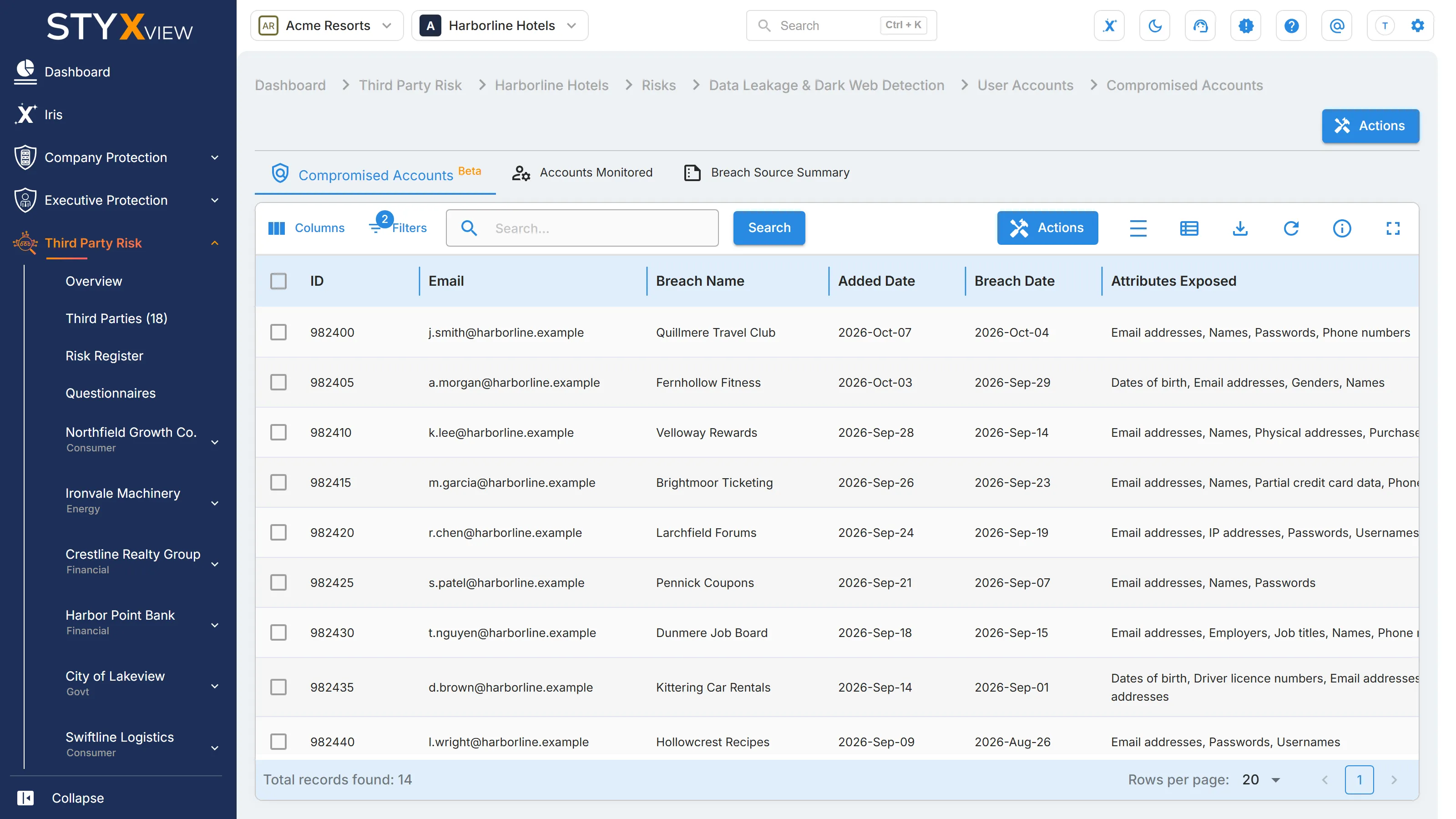
Task: Open Risk Register in sidebar
Action: click(x=105, y=355)
